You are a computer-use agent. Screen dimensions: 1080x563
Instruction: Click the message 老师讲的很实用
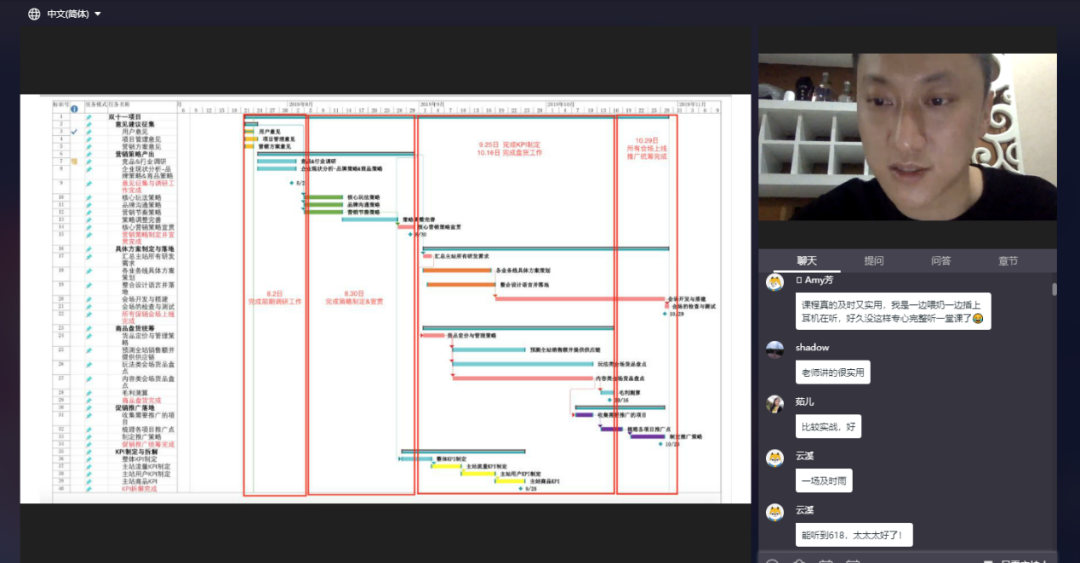(x=833, y=372)
